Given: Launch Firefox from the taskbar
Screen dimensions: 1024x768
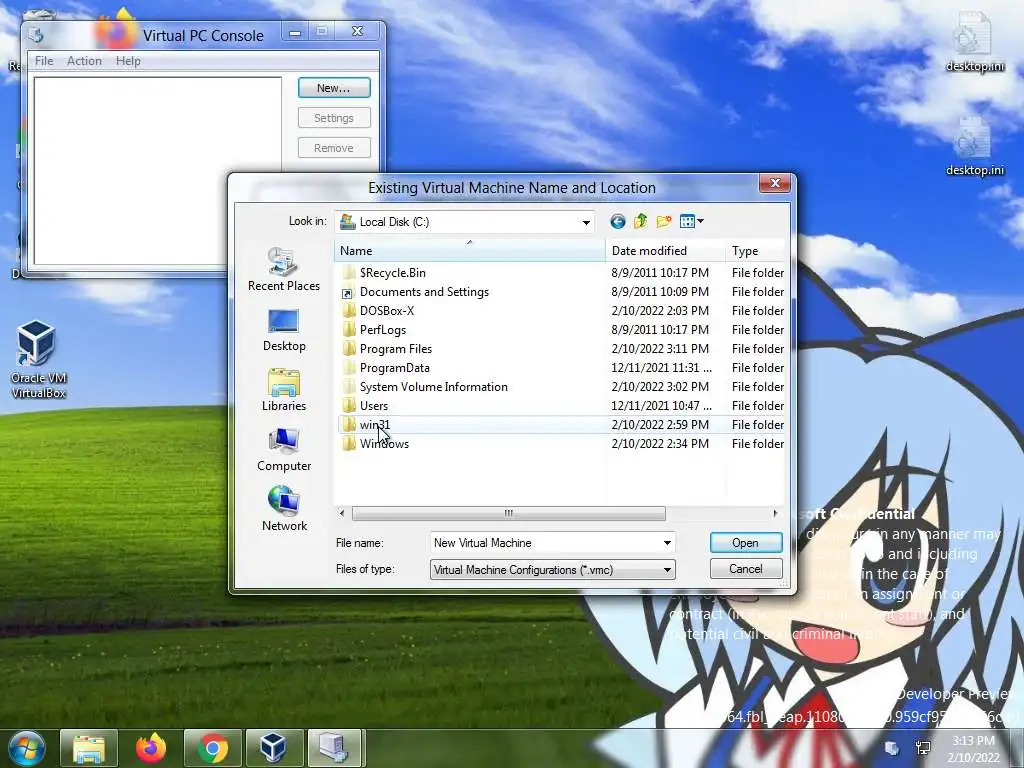Looking at the screenshot, I should click(151, 748).
